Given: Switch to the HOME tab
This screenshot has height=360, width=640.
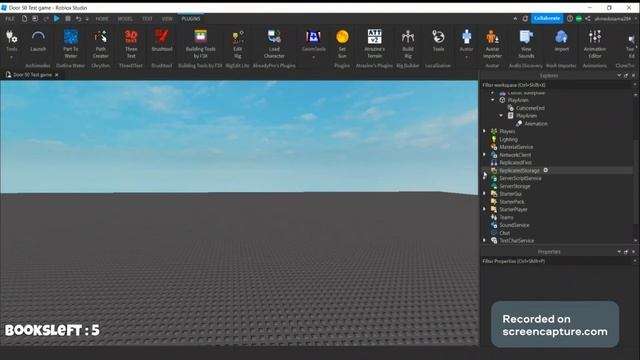Looking at the screenshot, I should pos(102,19).
